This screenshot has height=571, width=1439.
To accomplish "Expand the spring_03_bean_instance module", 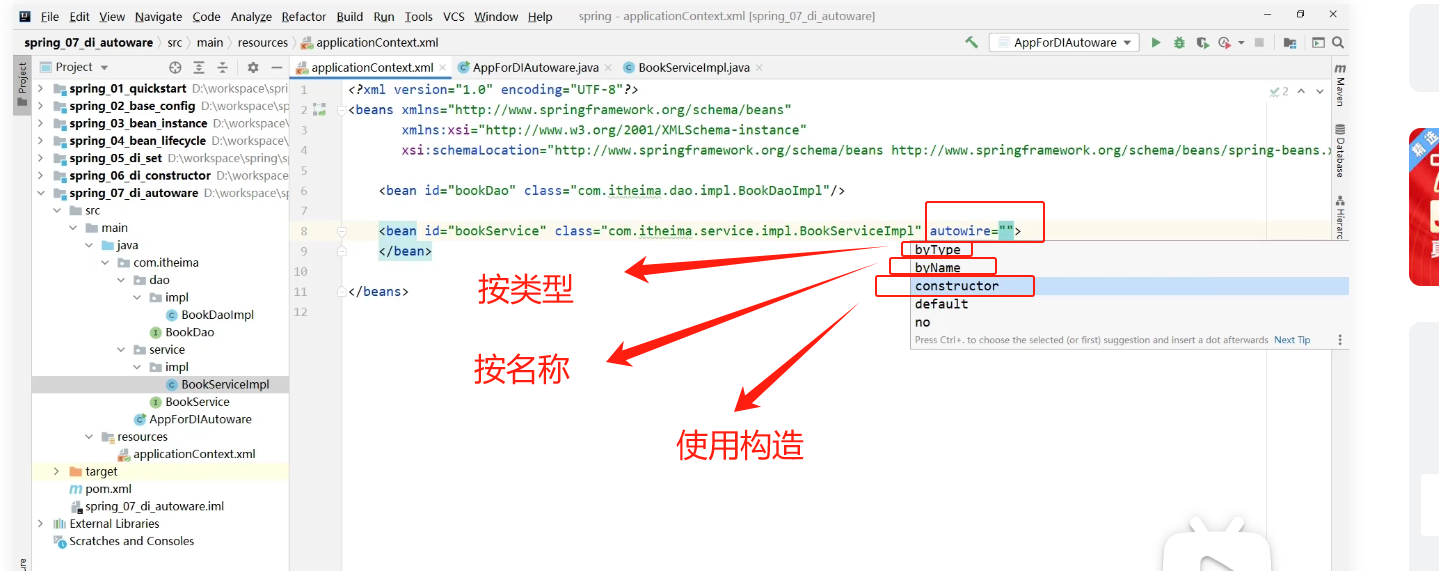I will [41, 123].
